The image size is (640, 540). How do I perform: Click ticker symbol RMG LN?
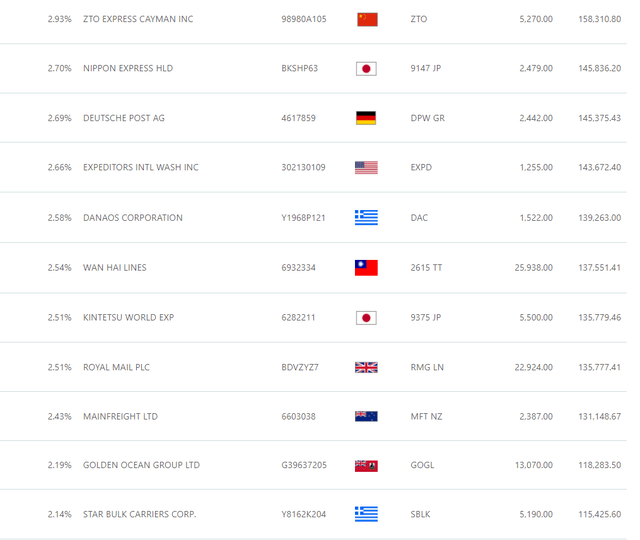(x=427, y=367)
